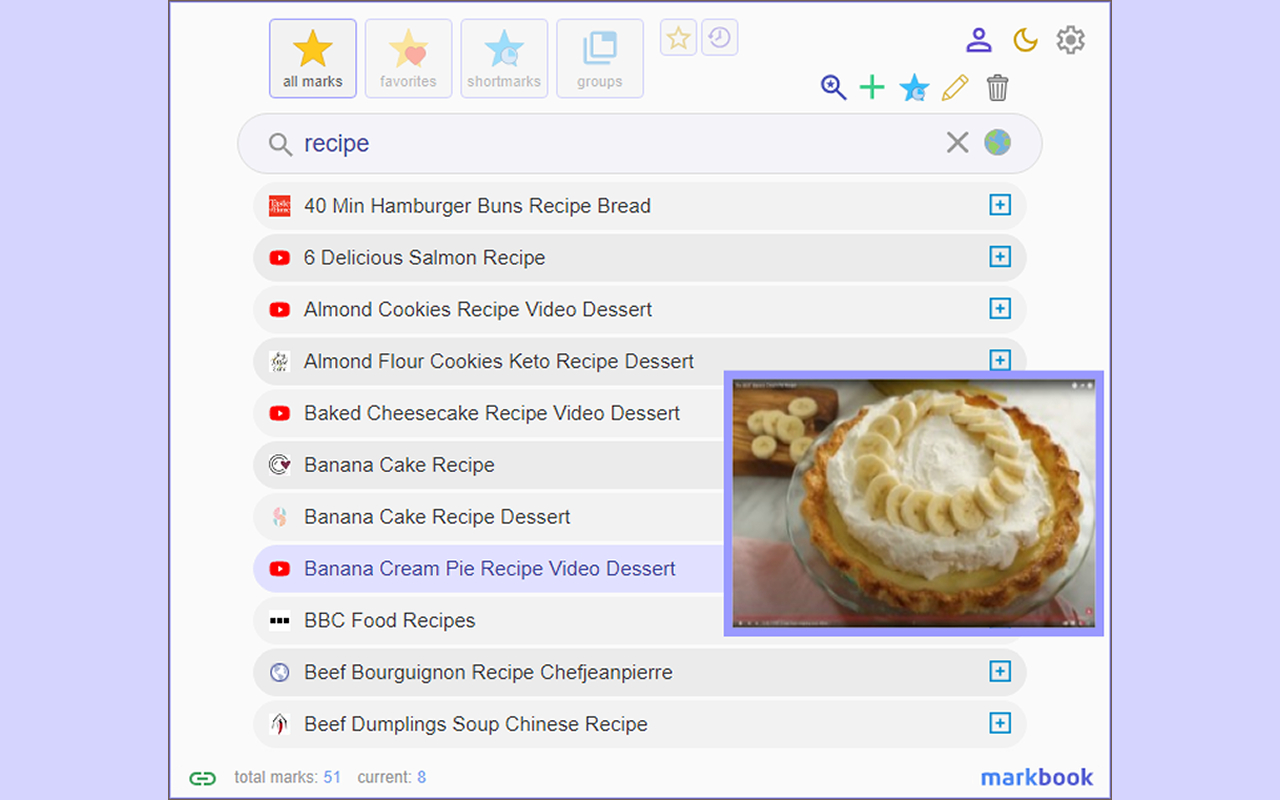Expand details for 40 Min Hamburger Buns Recipe Bread
Screen dimensions: 1280x800
[x=1000, y=205]
